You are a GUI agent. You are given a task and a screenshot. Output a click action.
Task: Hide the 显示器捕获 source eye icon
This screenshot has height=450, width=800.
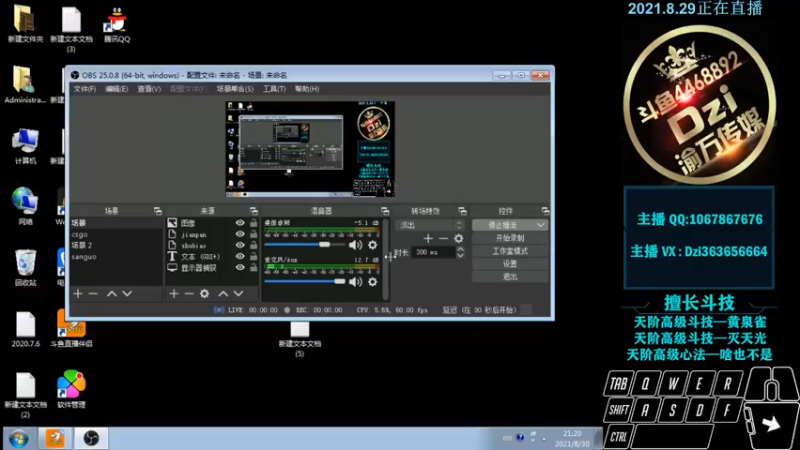click(240, 267)
